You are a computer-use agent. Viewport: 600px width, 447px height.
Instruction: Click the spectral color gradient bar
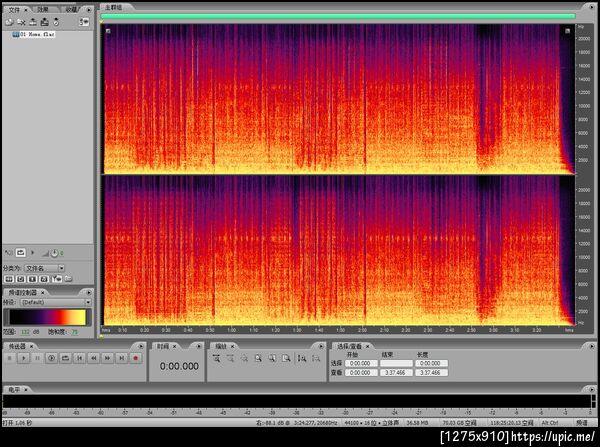point(48,315)
